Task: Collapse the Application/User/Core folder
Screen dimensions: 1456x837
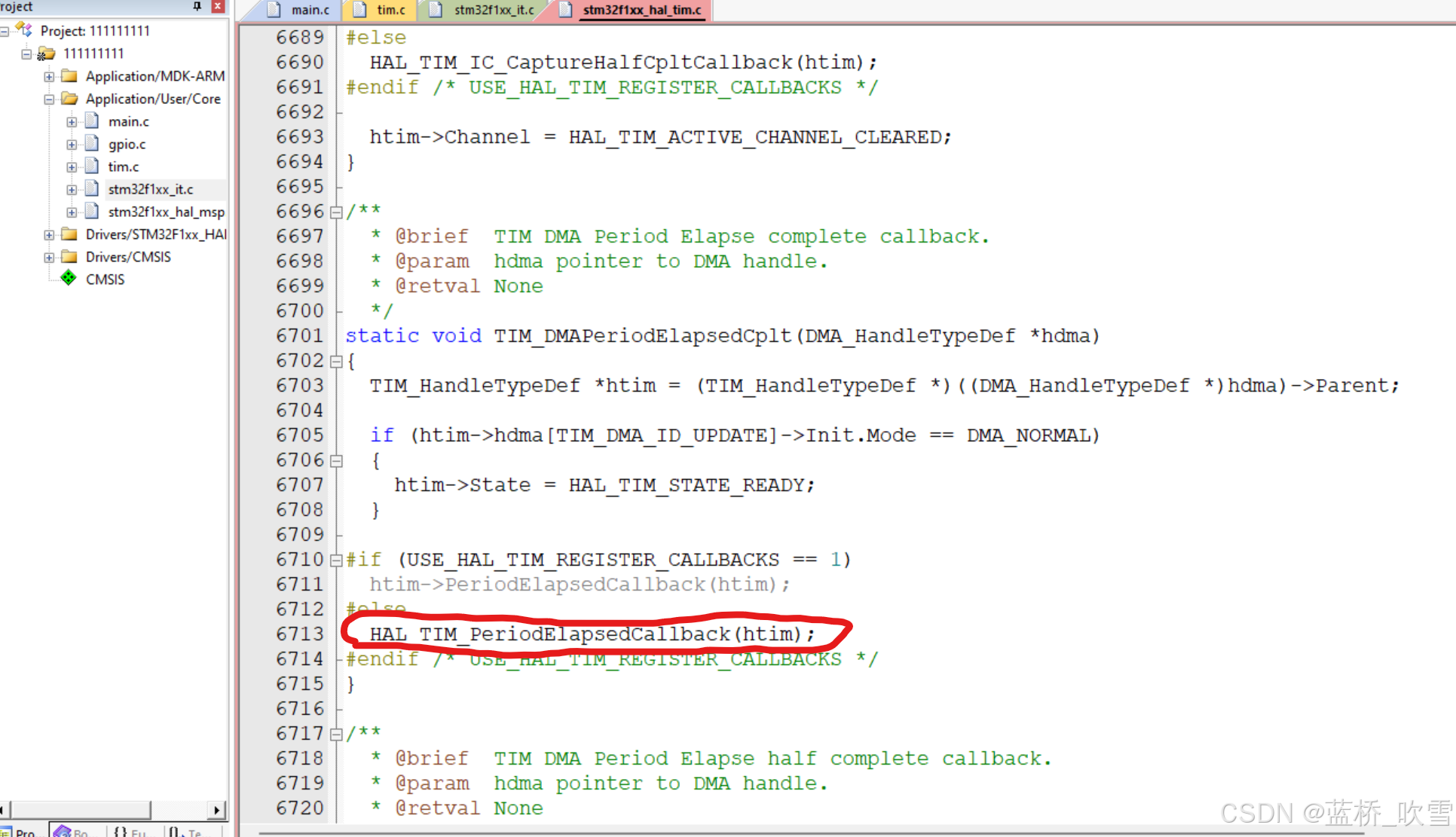Action: [x=49, y=99]
